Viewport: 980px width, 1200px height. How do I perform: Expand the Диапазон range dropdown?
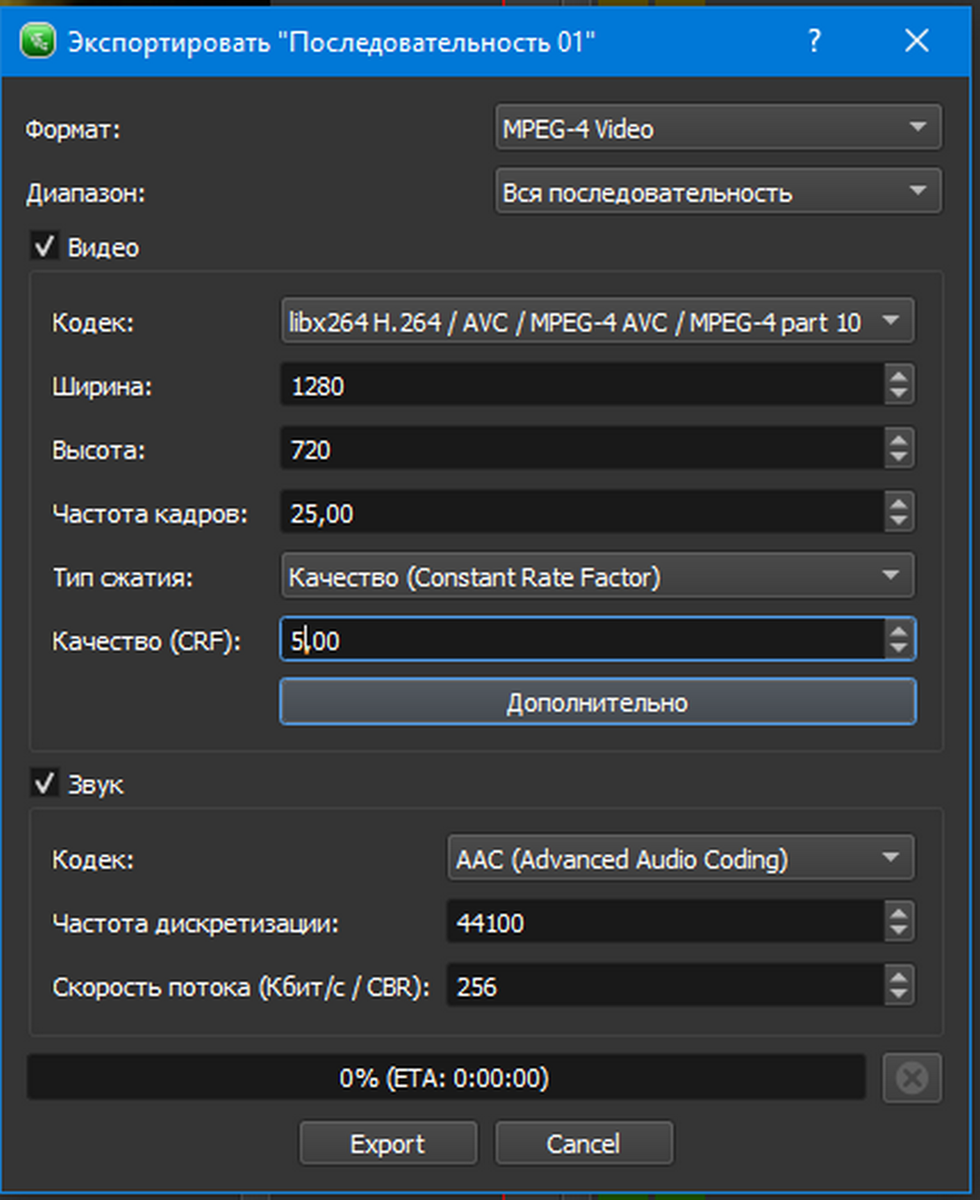(718, 192)
